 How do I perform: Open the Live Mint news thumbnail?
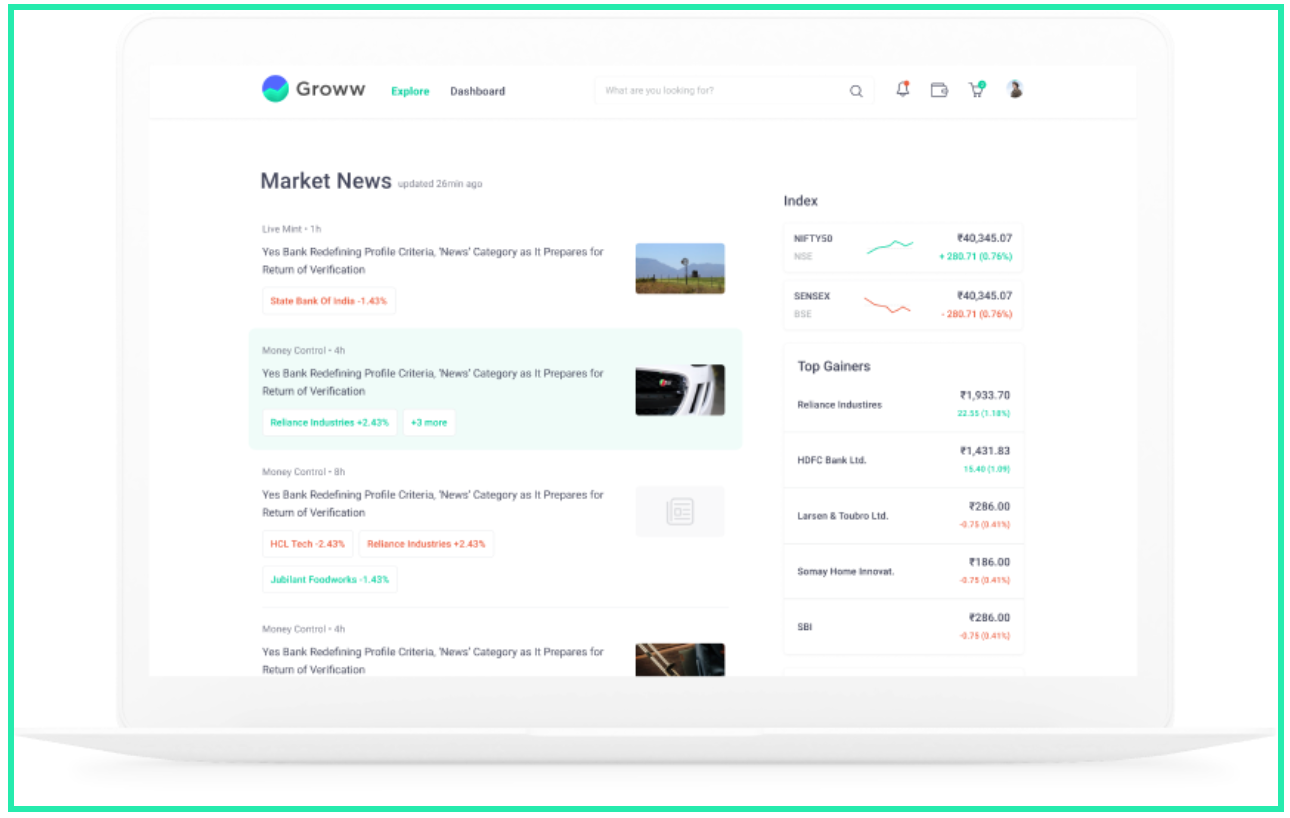pos(680,268)
